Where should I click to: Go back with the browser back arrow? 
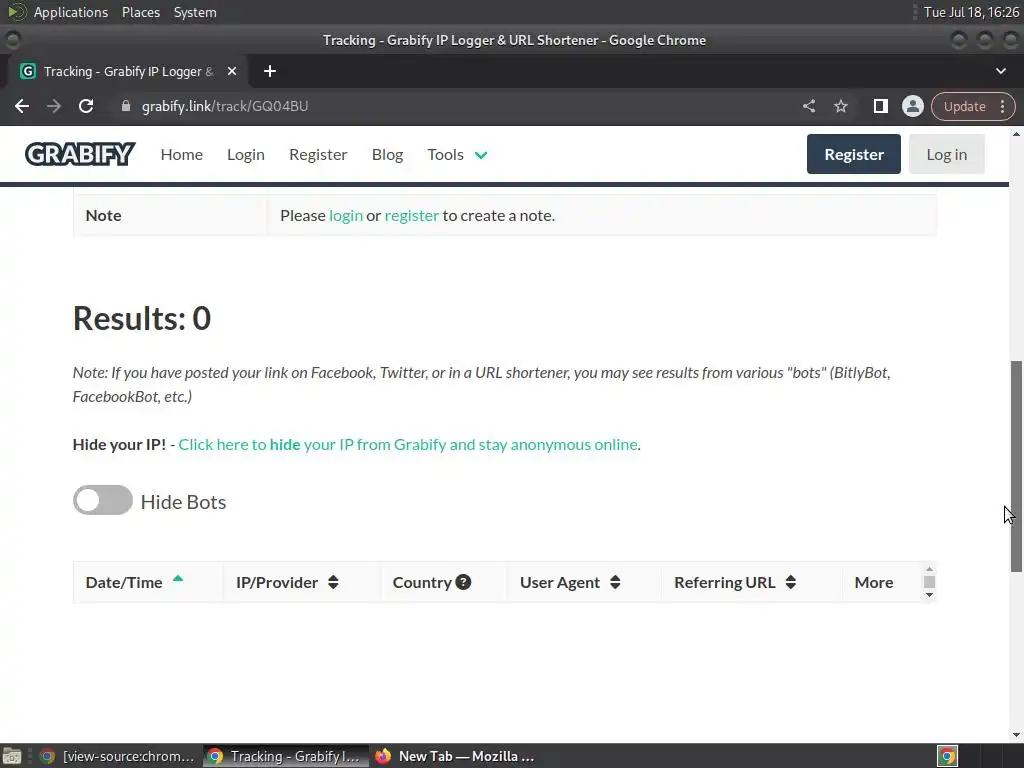[x=22, y=106]
